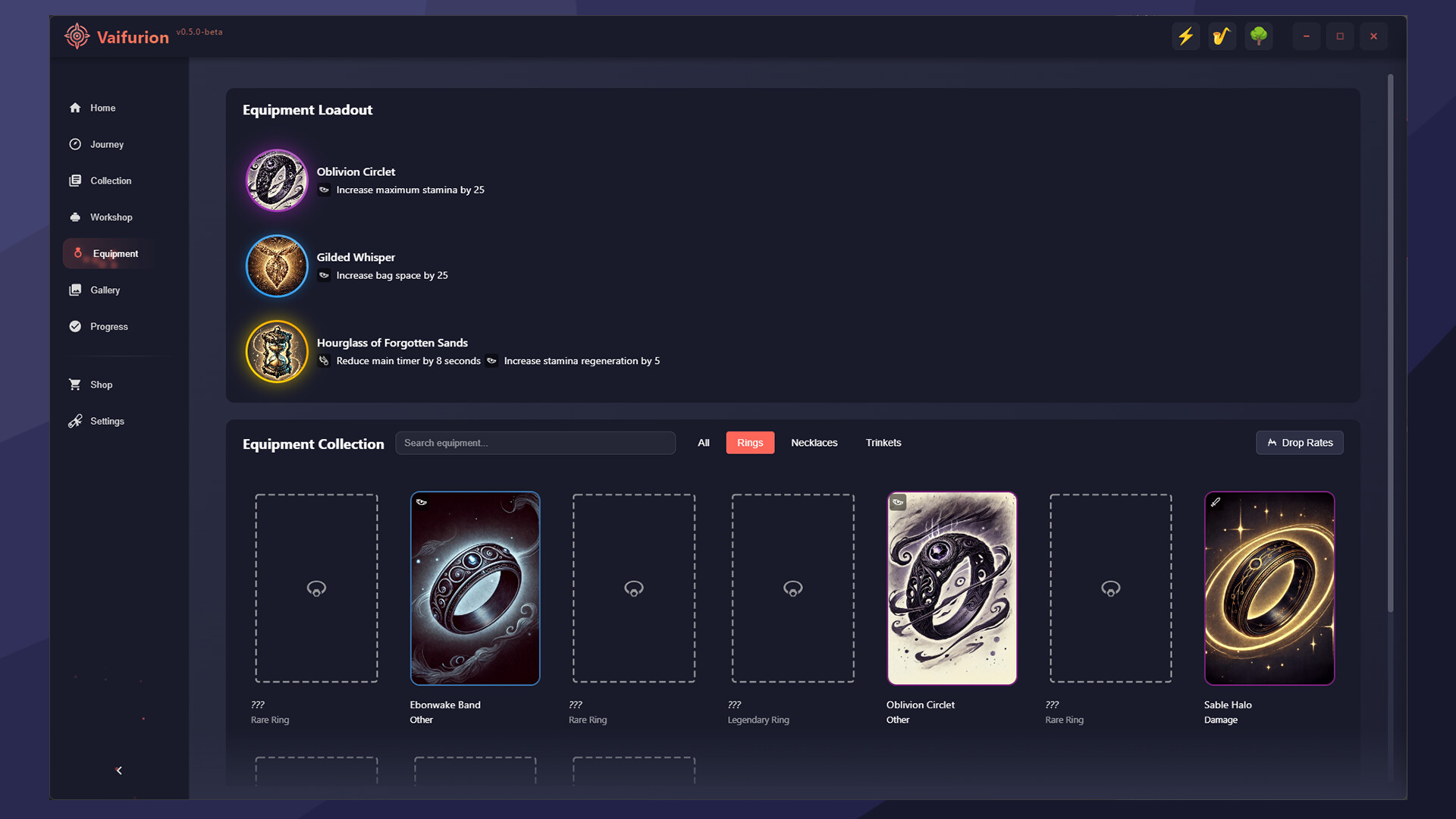Screen dimensions: 1456x819
Task: View the Progress section
Action: click(108, 326)
